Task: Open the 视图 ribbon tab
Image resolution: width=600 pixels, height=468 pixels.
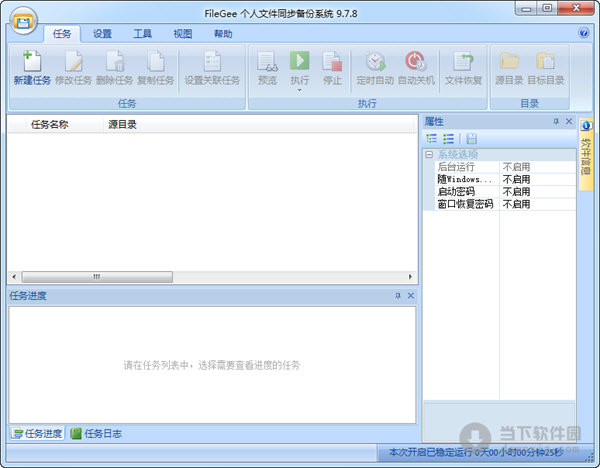Action: [x=183, y=34]
